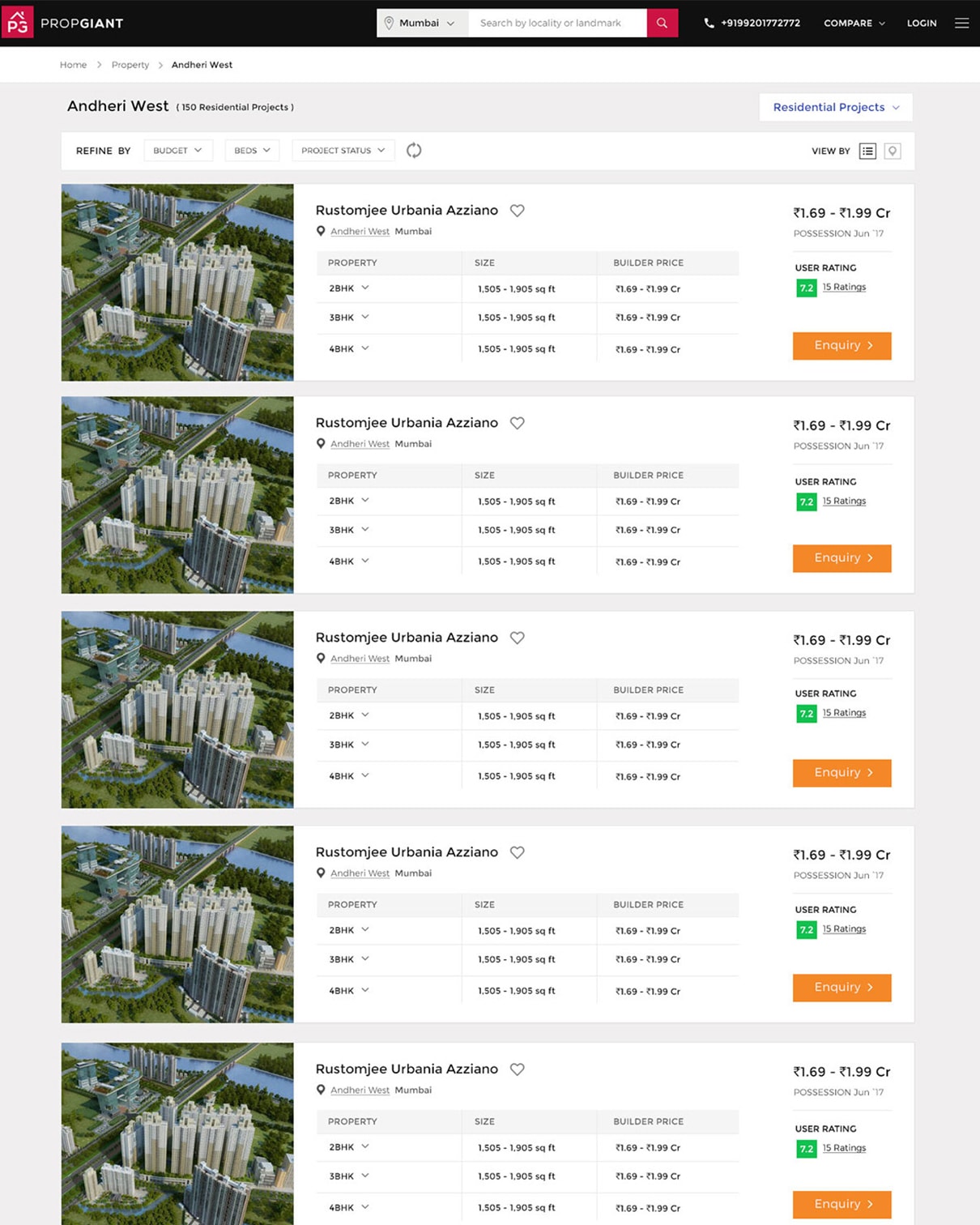Click Andheri West breadcrumb

202,65
